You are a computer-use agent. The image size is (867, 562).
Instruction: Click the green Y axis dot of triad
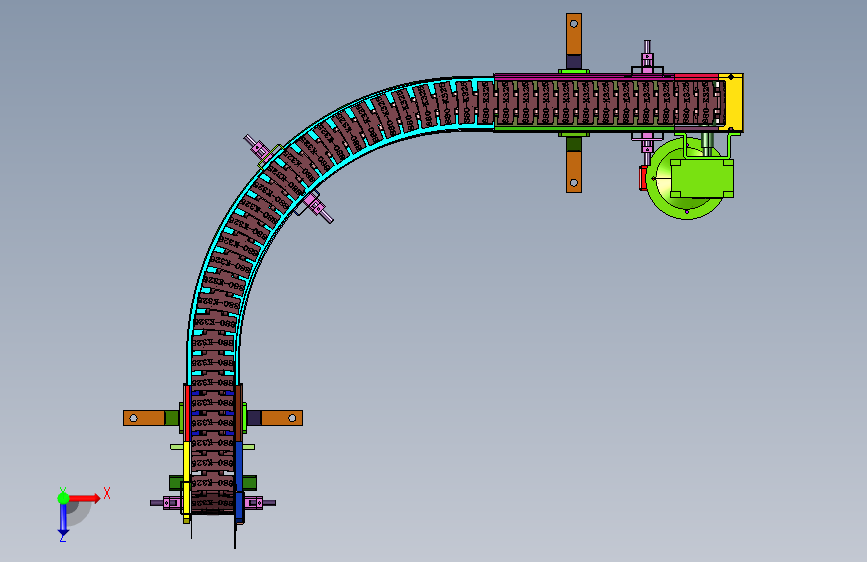pos(63,498)
